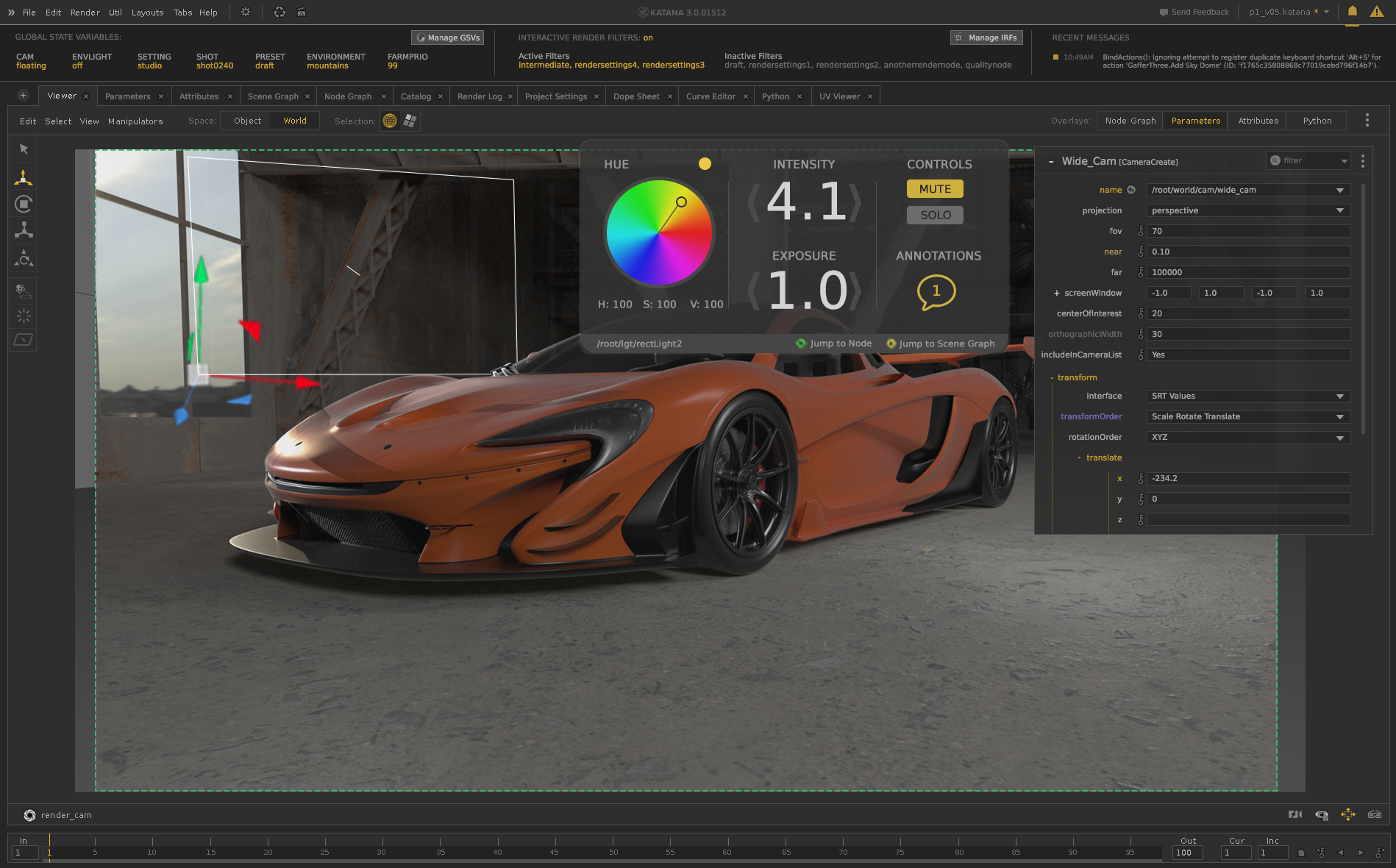Click the 3D stereo glasses icon
The width and height of the screenshot is (1396, 868).
(1374, 814)
